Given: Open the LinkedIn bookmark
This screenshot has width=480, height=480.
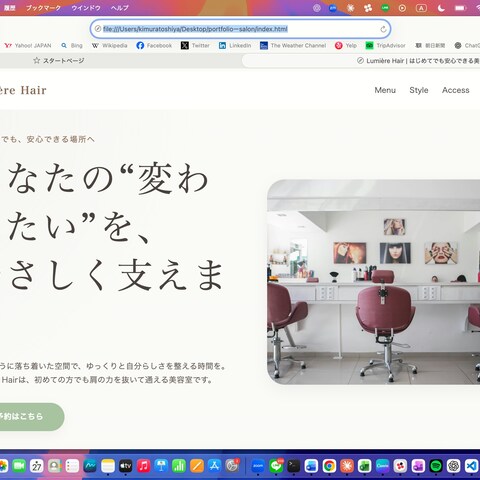Looking at the screenshot, I should [x=235, y=45].
